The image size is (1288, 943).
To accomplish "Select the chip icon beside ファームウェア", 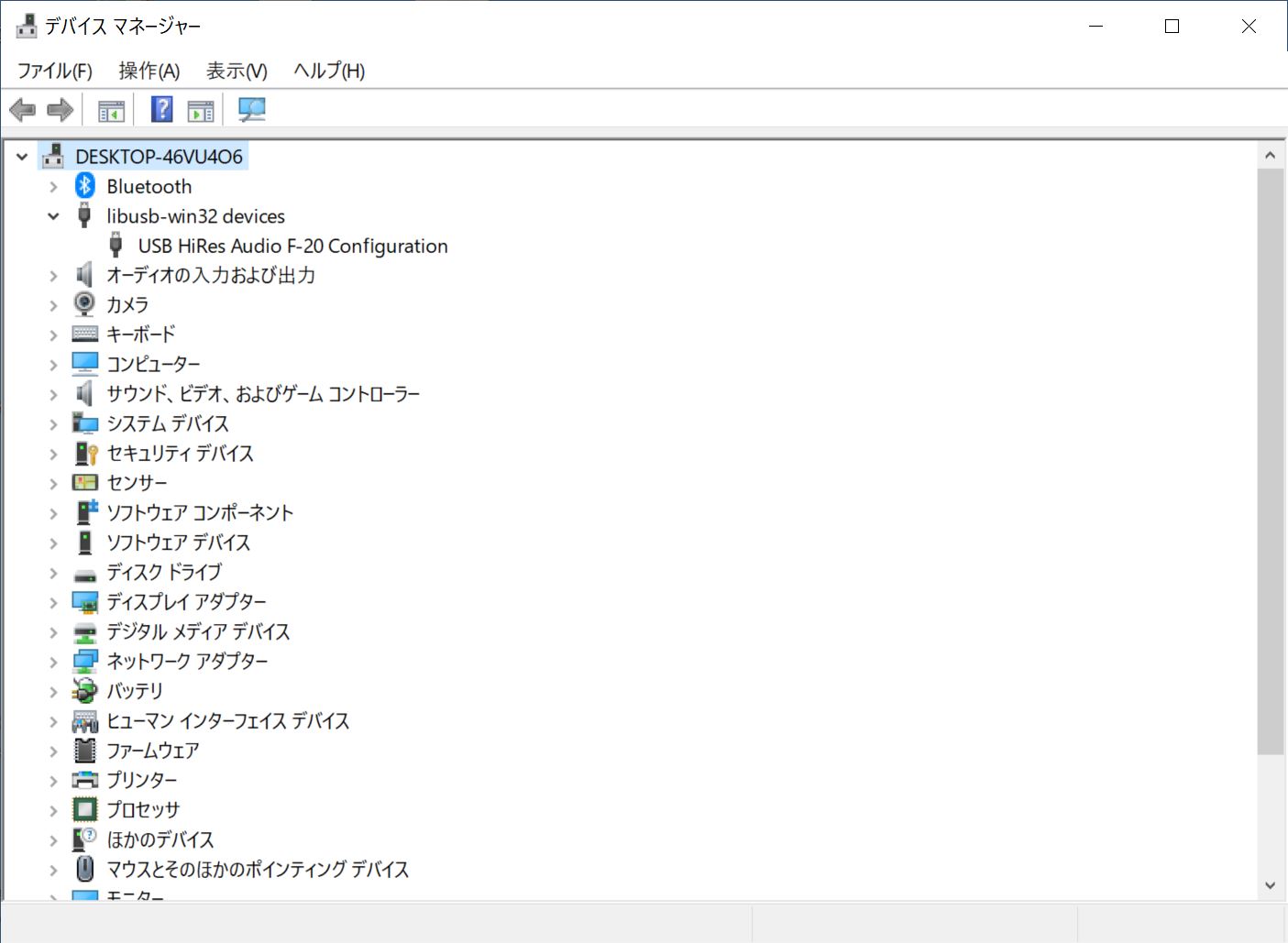I will pos(84,751).
